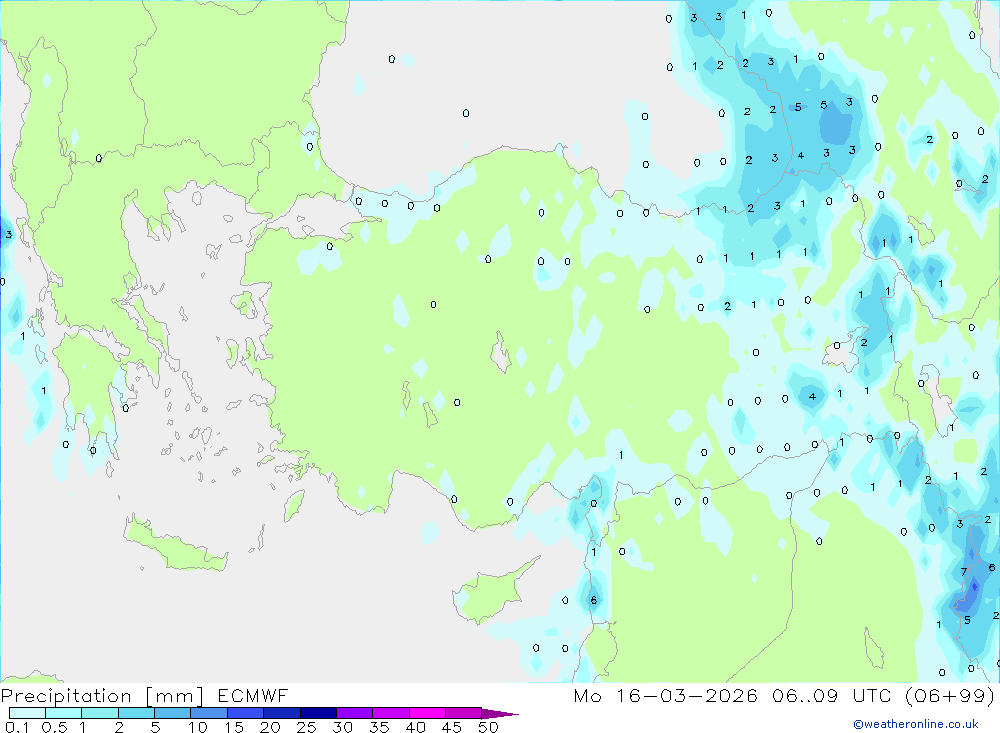This screenshot has height=733, width=1000.
Task: Click the 0.1–0.5 mm legend color box
Action: [x=27, y=713]
